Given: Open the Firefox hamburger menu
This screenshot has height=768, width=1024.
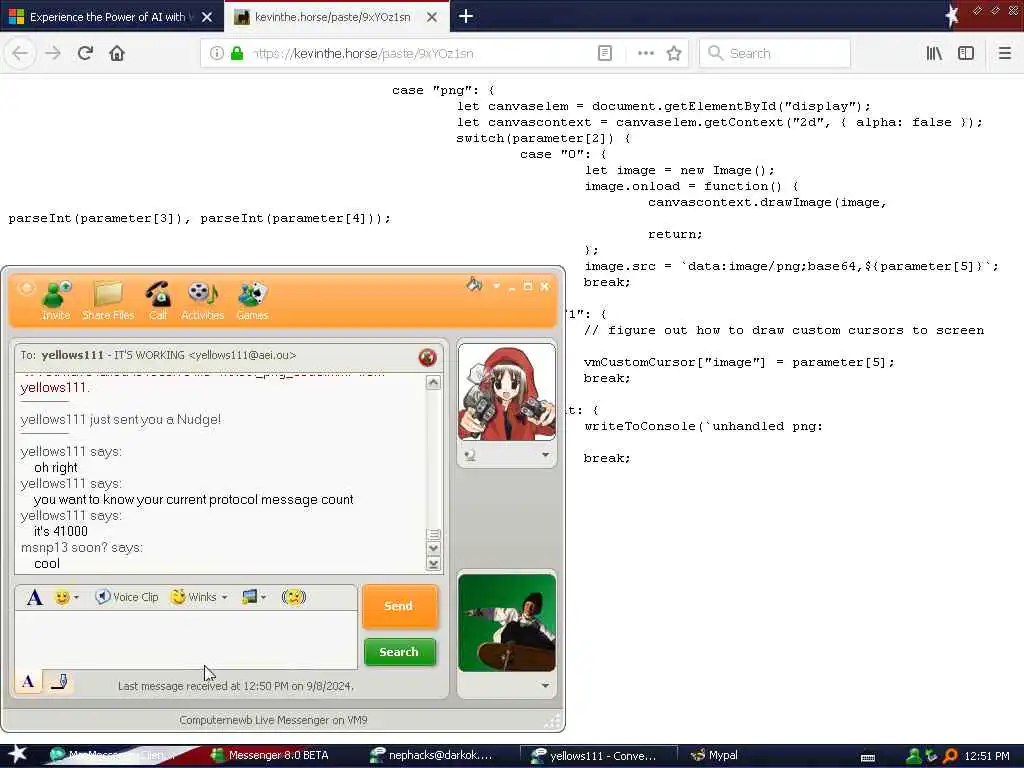Looking at the screenshot, I should (x=1005, y=53).
